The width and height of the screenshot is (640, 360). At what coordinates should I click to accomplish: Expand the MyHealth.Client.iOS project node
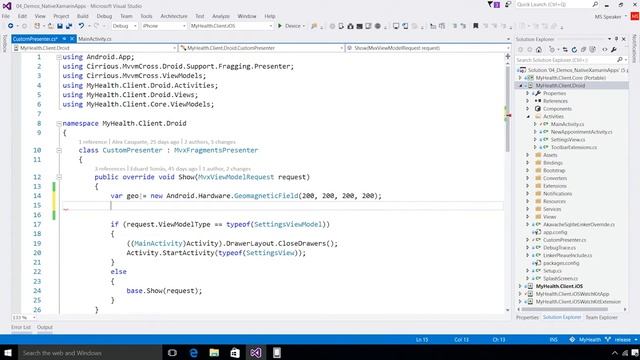coord(520,286)
